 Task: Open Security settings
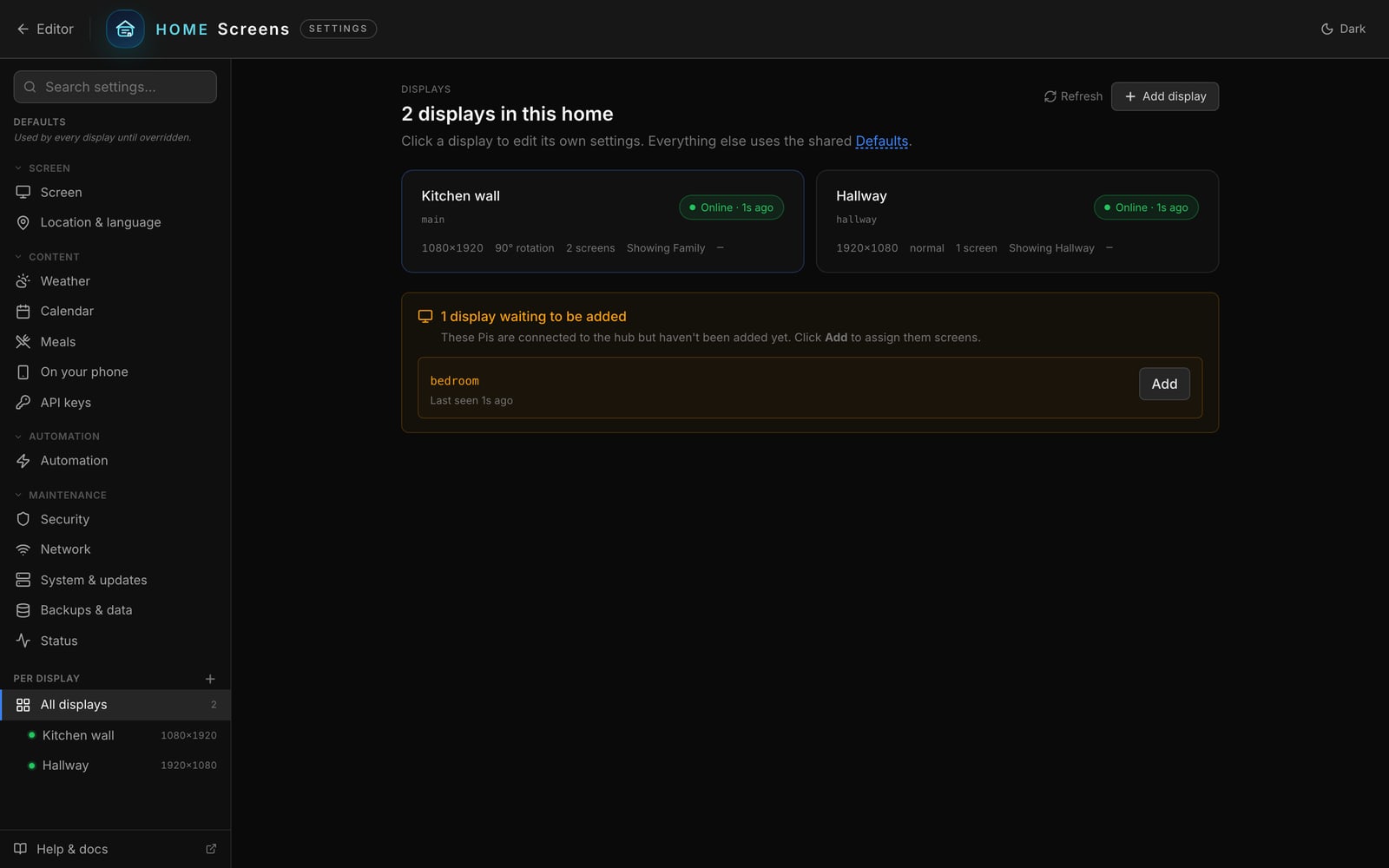click(115, 519)
